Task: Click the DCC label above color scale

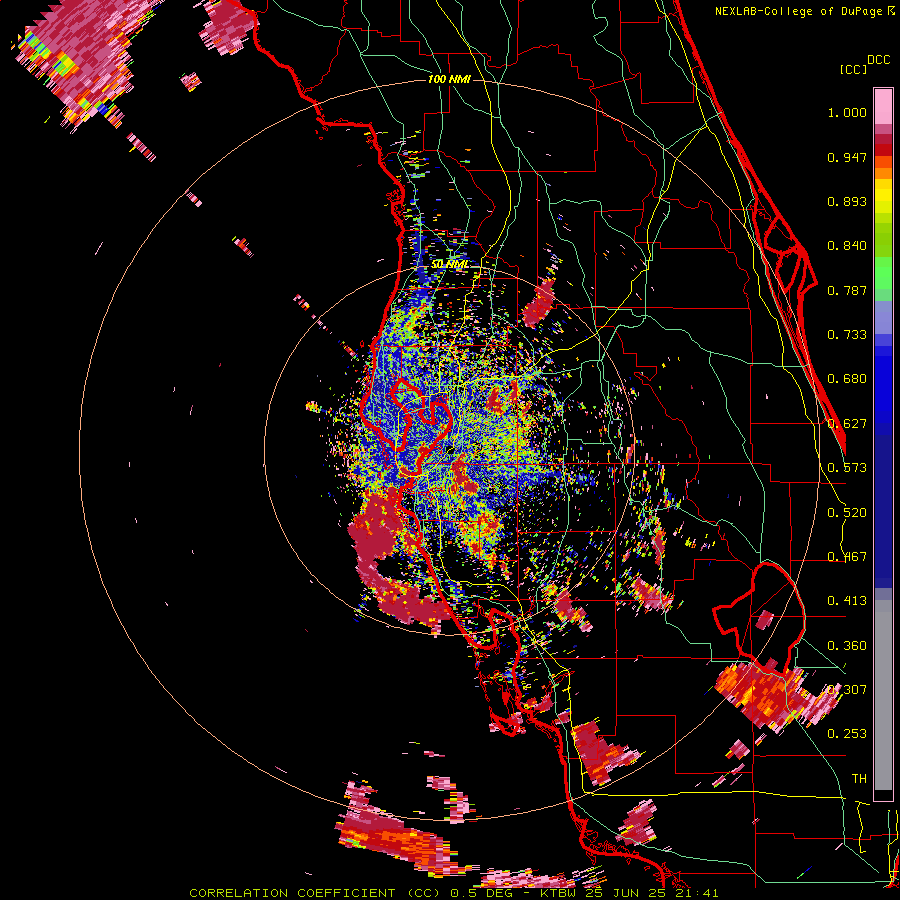Action: (x=878, y=60)
